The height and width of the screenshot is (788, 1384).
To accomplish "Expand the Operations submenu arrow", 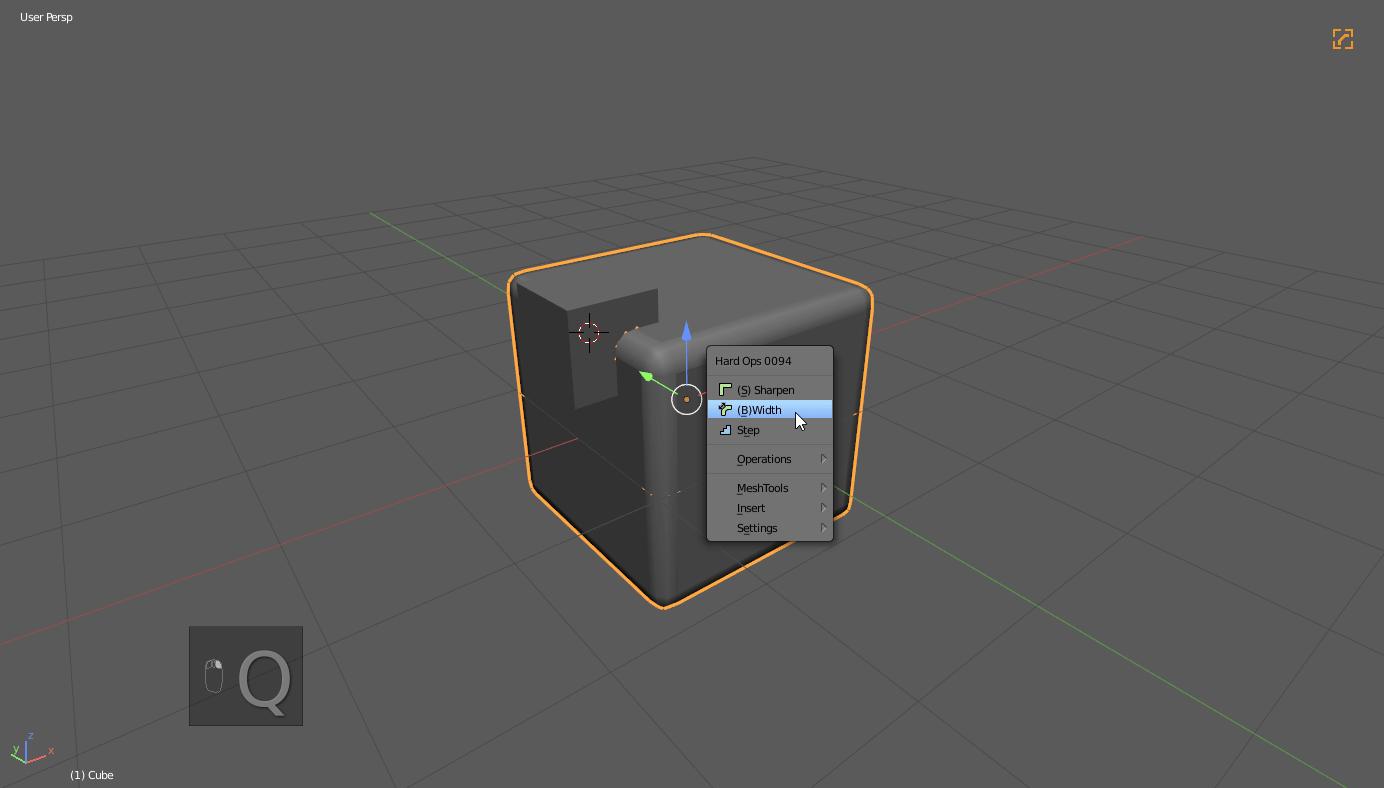I will pos(823,459).
